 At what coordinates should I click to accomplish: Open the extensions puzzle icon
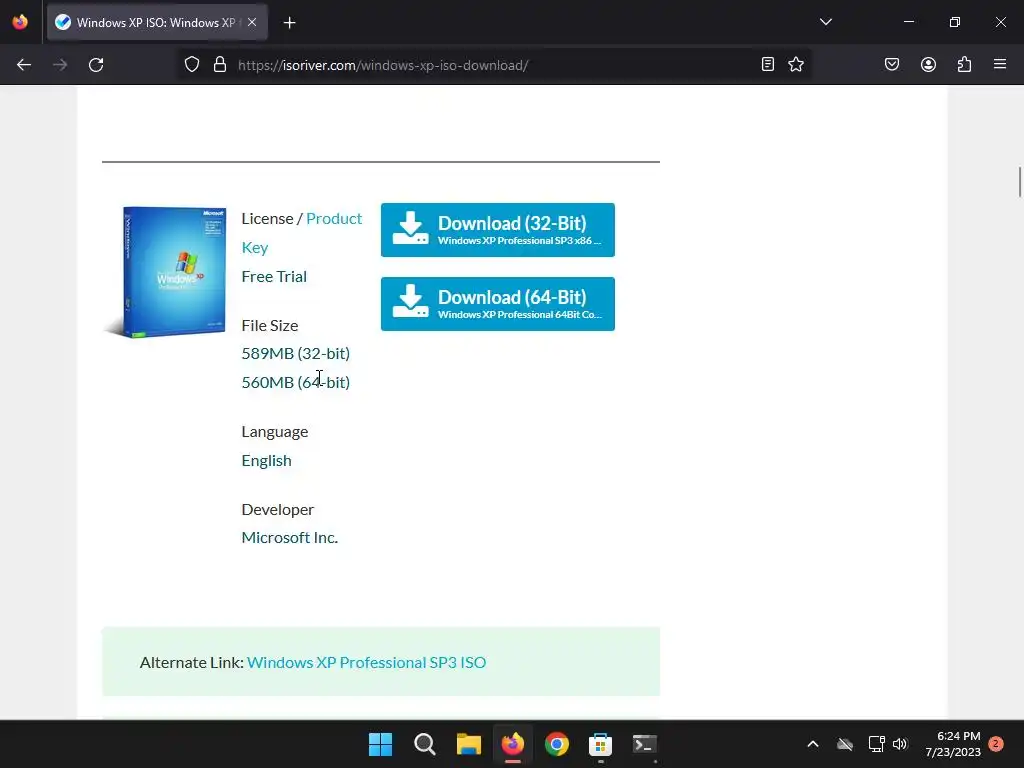point(965,64)
